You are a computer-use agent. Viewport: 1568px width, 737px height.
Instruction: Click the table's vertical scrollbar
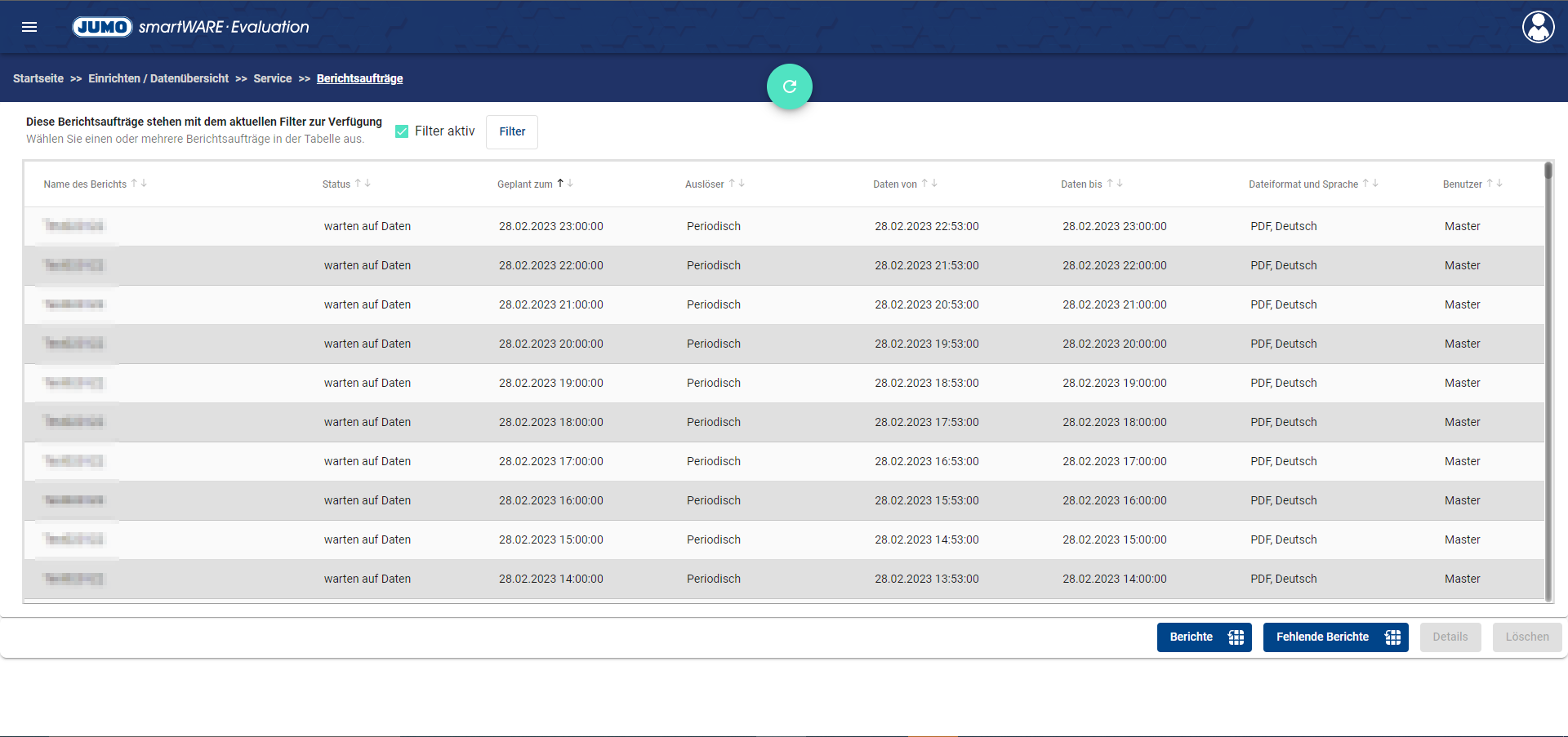pos(1548,382)
